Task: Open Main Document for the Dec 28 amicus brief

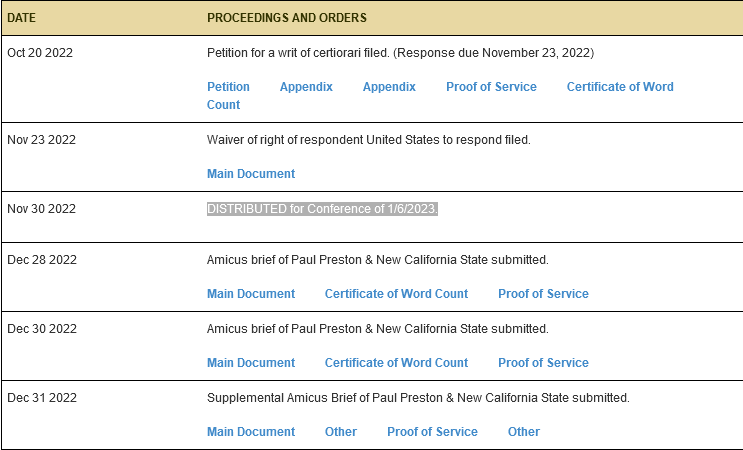Action: point(251,294)
